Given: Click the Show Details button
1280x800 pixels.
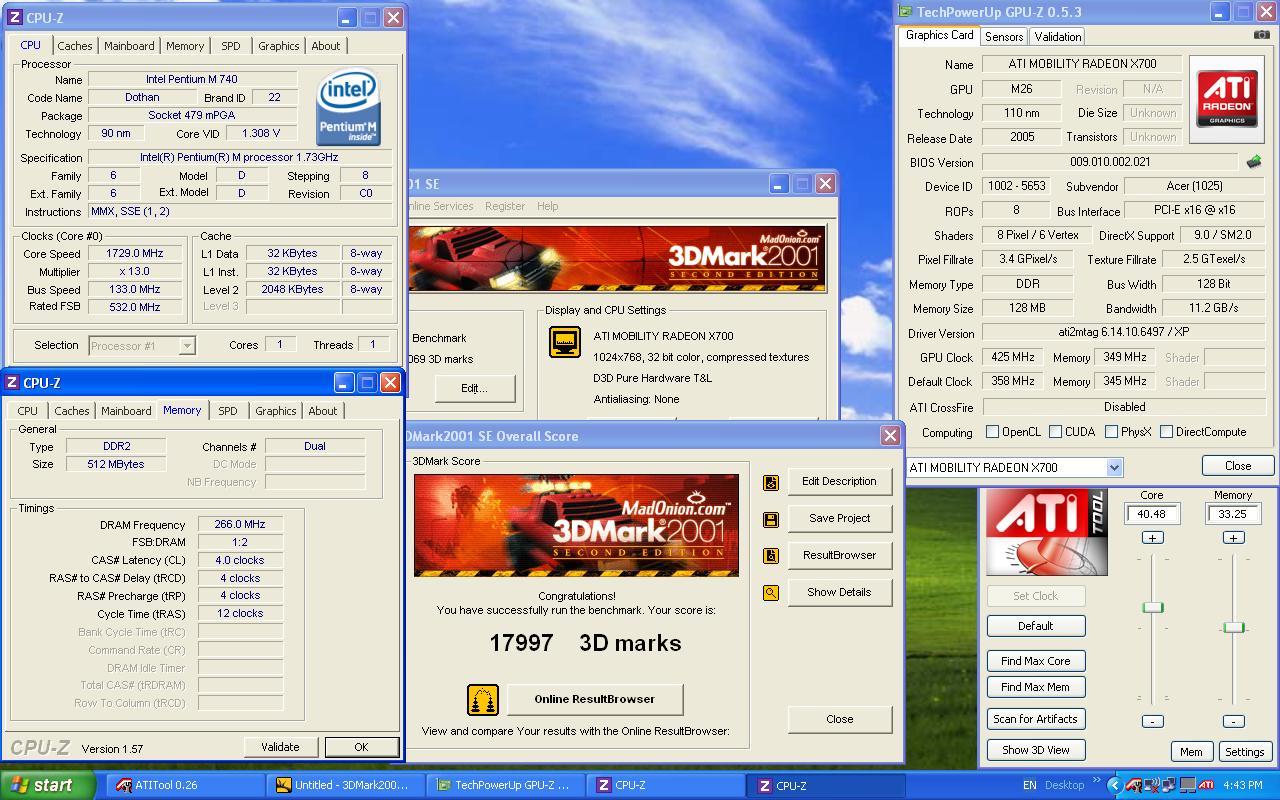Looking at the screenshot, I should click(x=839, y=592).
